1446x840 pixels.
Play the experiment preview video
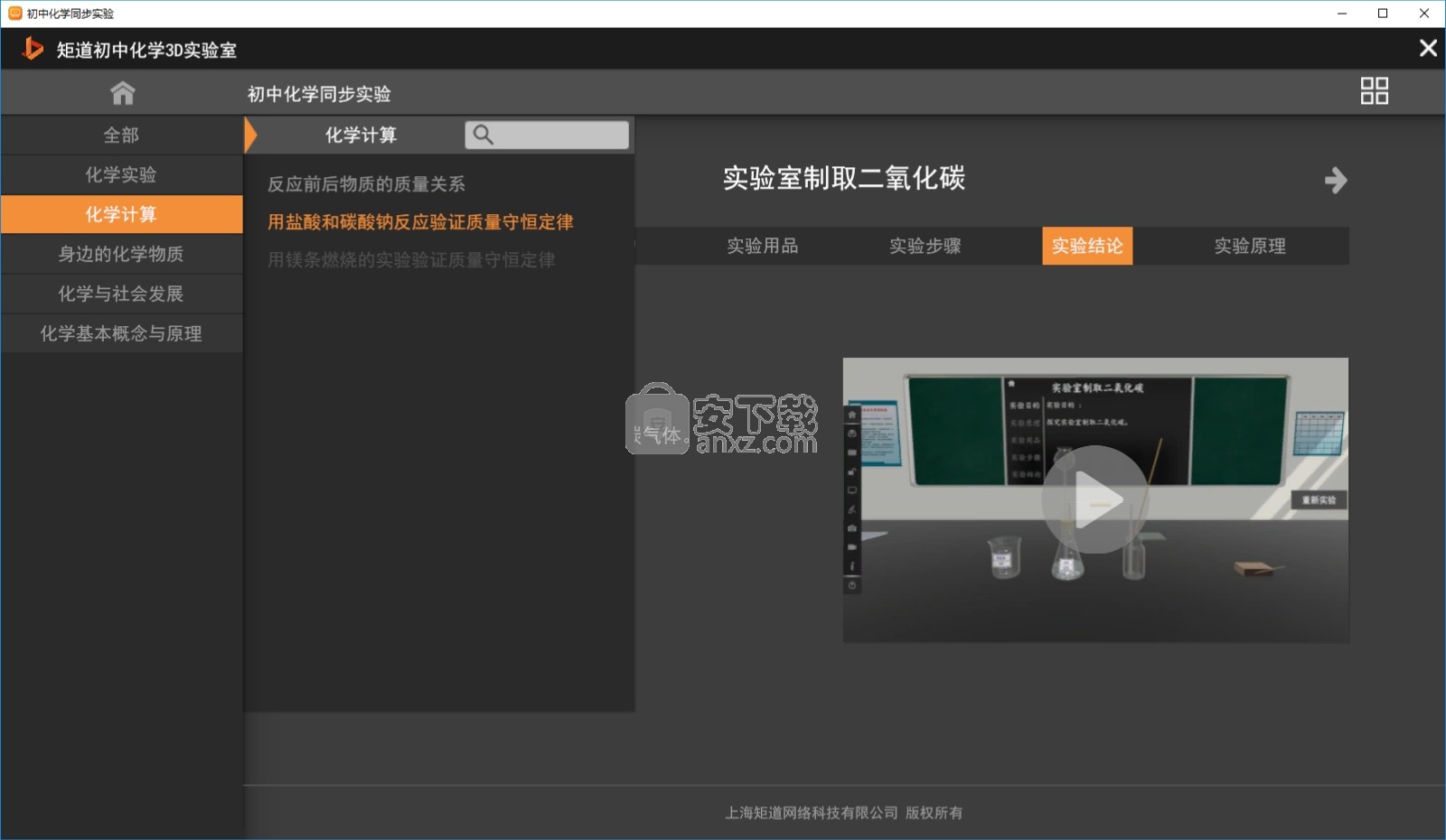click(x=1095, y=499)
